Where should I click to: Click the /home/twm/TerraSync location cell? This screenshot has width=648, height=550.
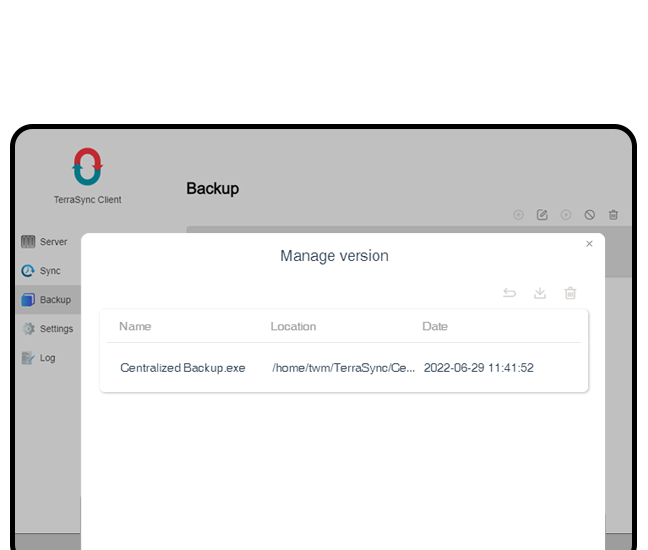tap(343, 368)
